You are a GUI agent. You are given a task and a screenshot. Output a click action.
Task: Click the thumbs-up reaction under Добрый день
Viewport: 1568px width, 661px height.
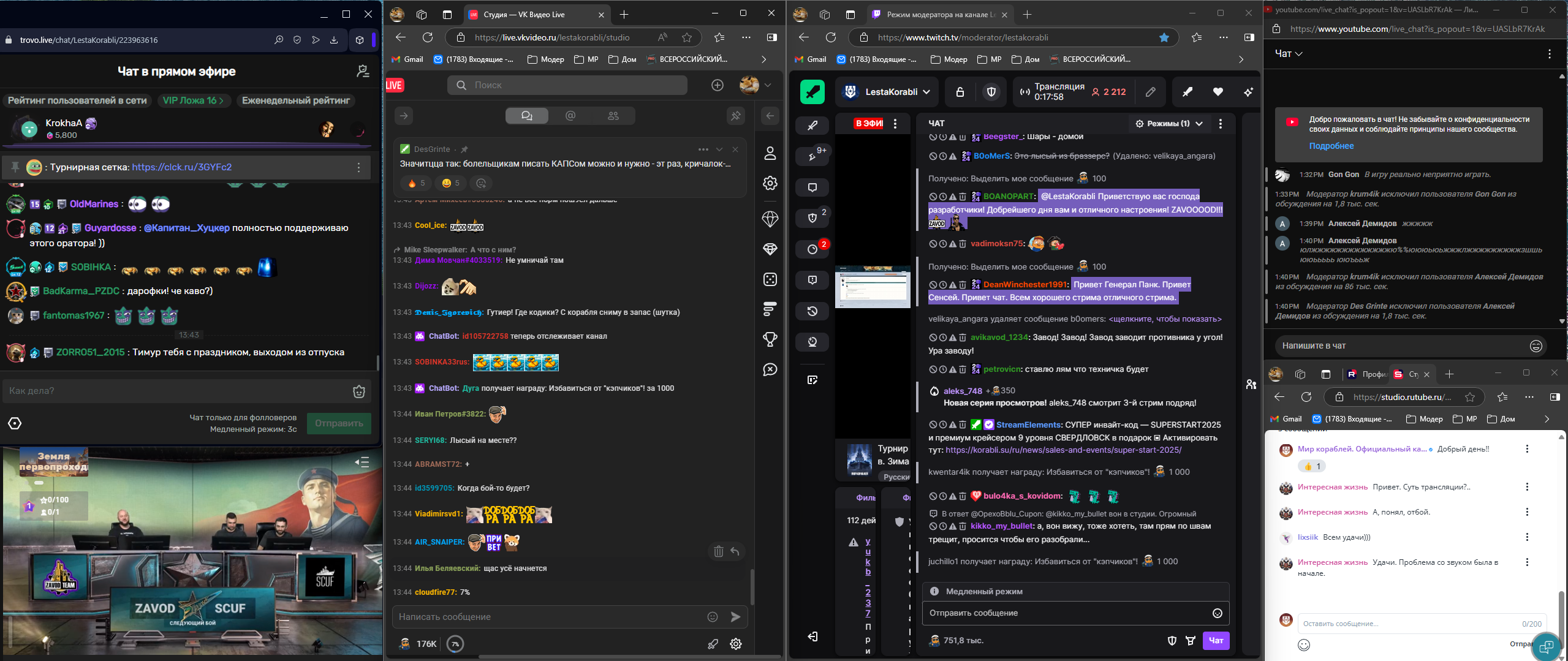[1312, 466]
